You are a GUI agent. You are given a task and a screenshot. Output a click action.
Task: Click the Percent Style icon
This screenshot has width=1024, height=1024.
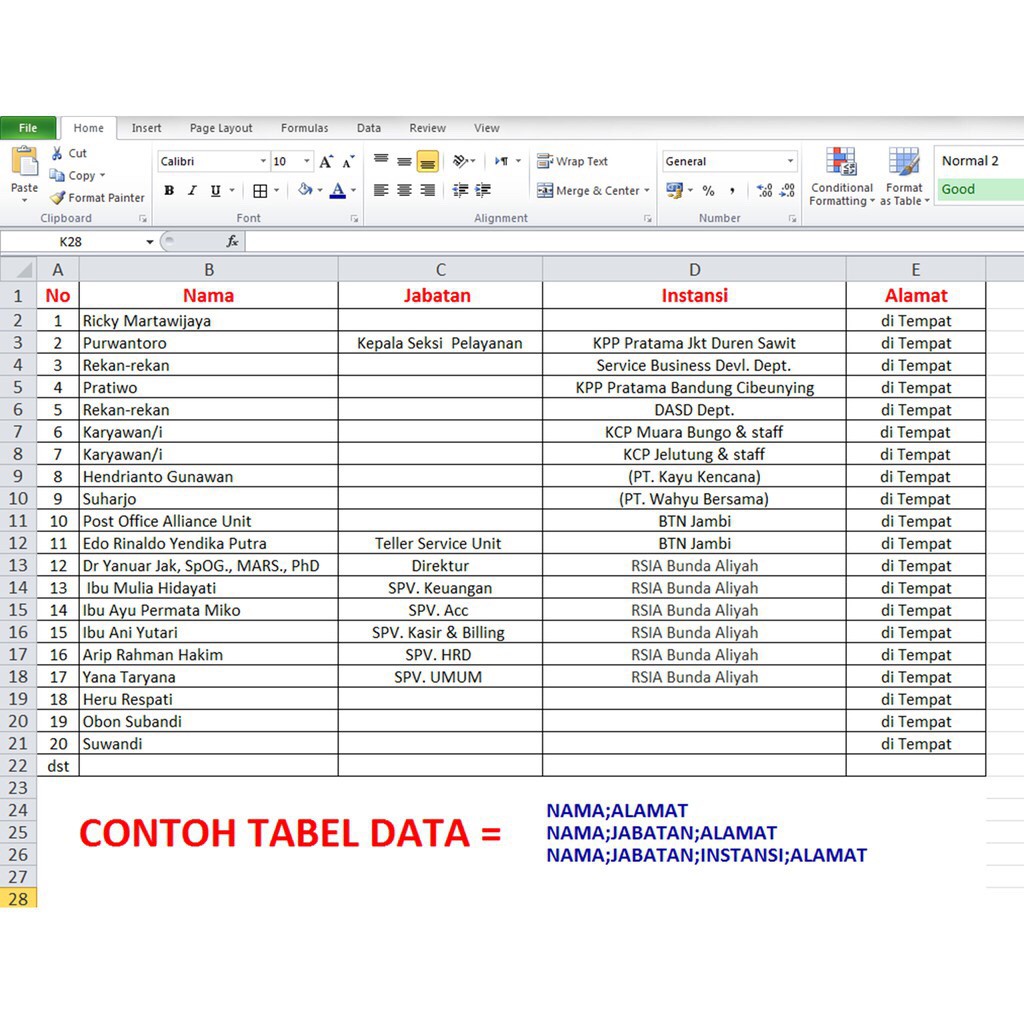click(x=708, y=190)
